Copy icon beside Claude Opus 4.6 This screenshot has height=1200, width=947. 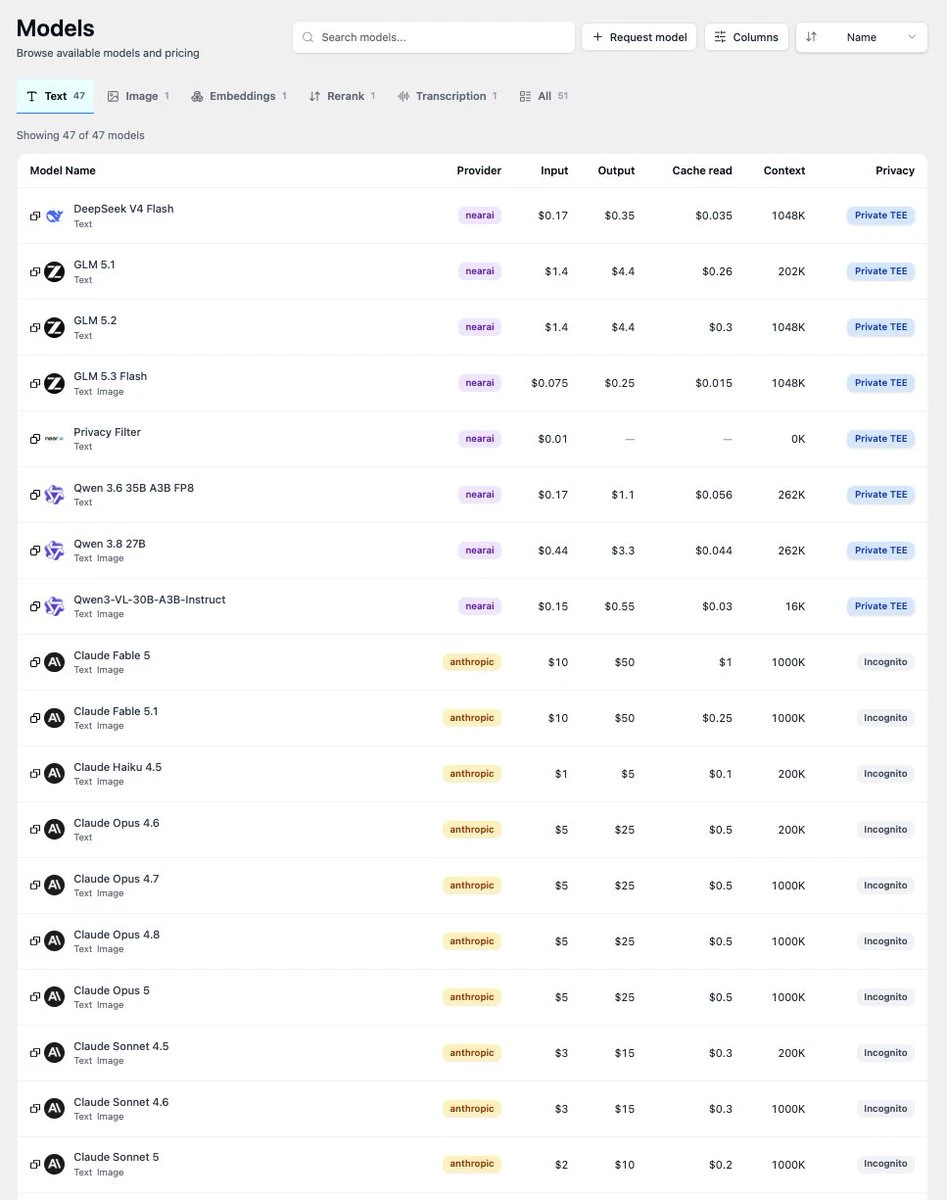35,830
